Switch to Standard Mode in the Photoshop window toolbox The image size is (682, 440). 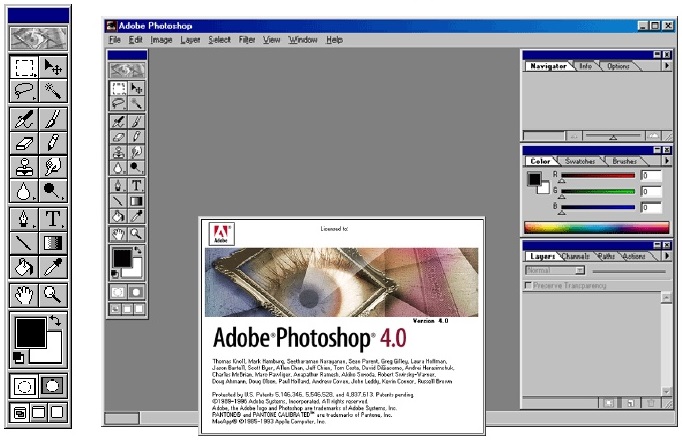118,292
